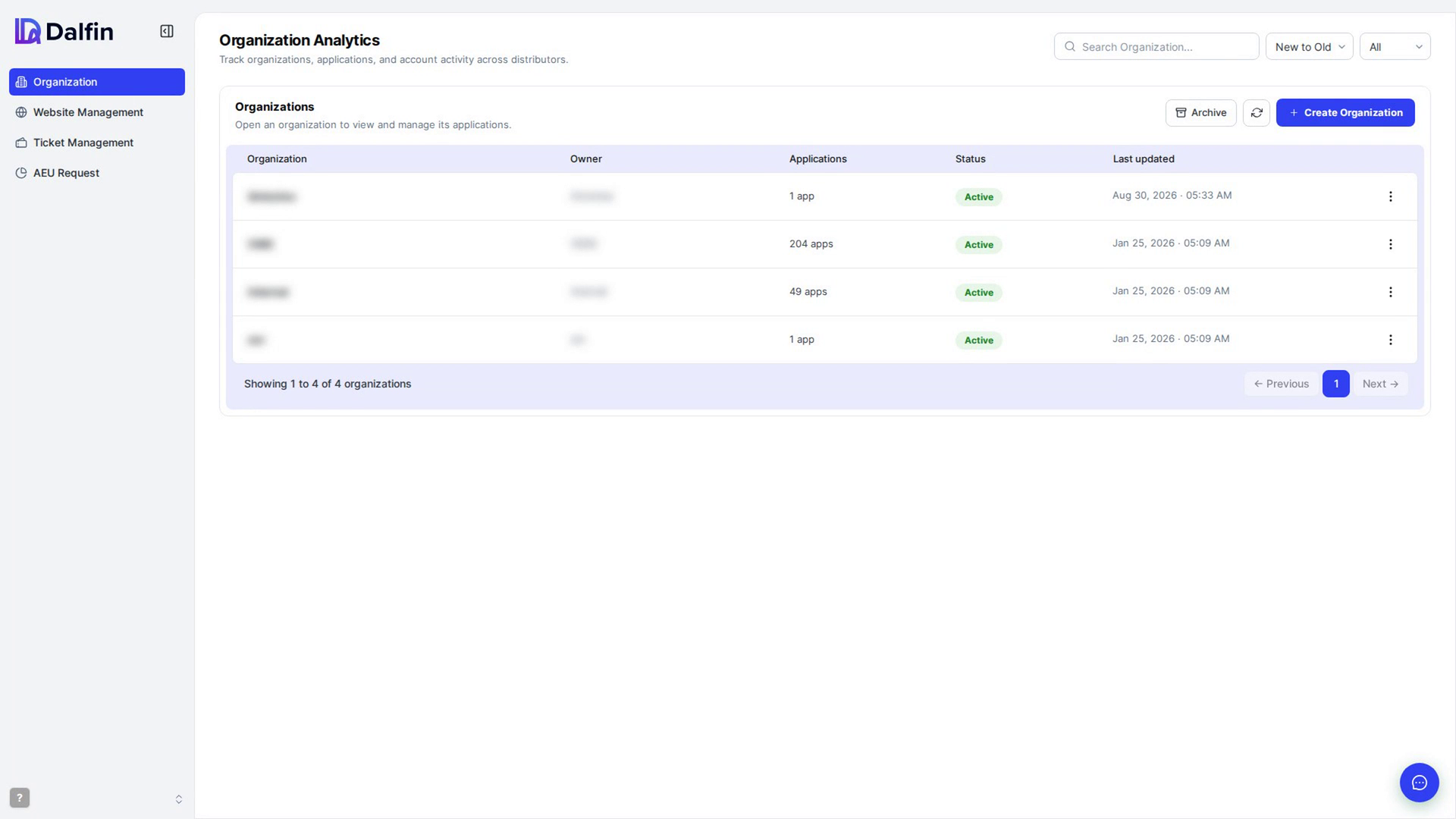The image size is (1456, 819).
Task: Collapse the sidebar panel icon
Action: 167,31
